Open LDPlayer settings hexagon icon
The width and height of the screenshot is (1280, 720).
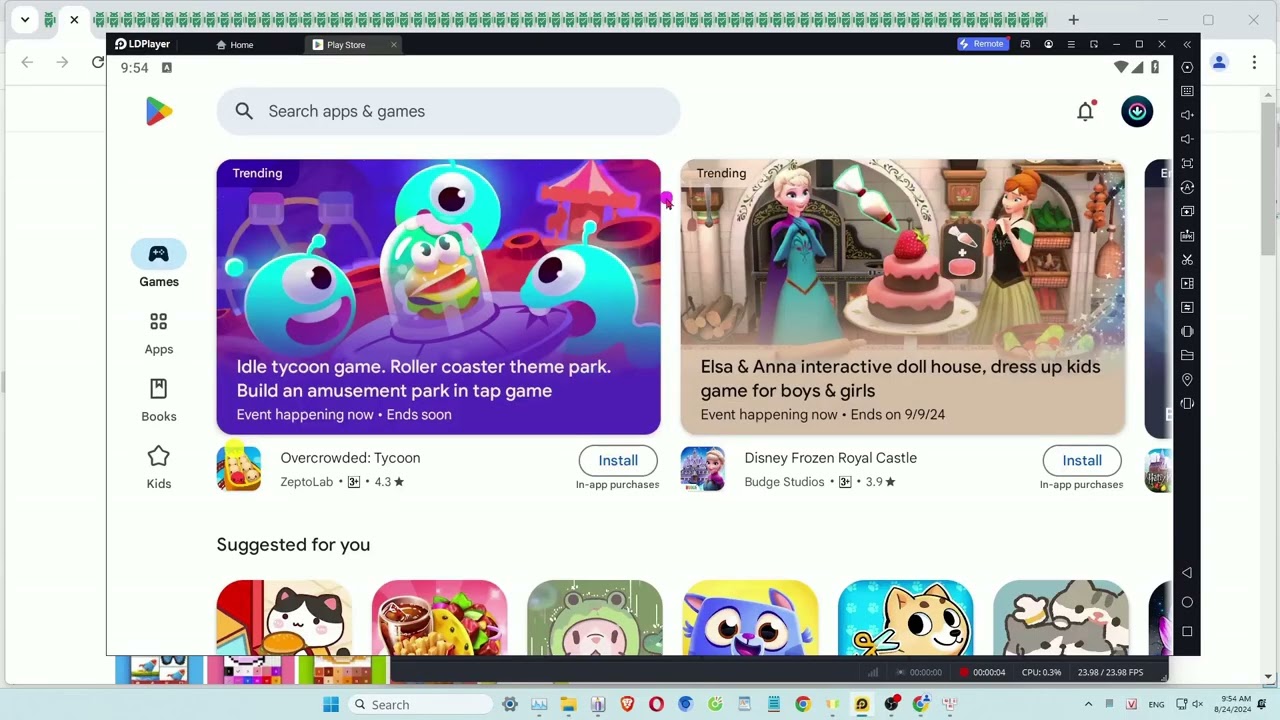(1187, 67)
